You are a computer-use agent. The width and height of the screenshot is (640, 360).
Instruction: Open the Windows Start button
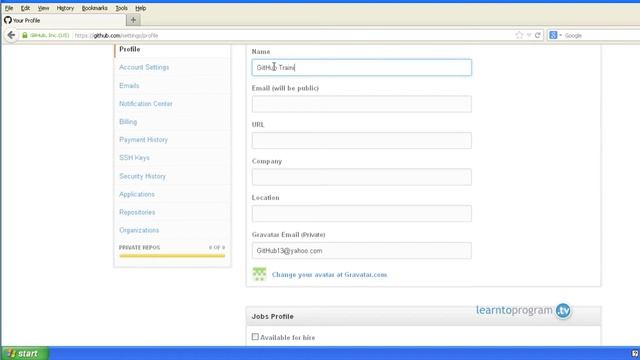coord(25,353)
